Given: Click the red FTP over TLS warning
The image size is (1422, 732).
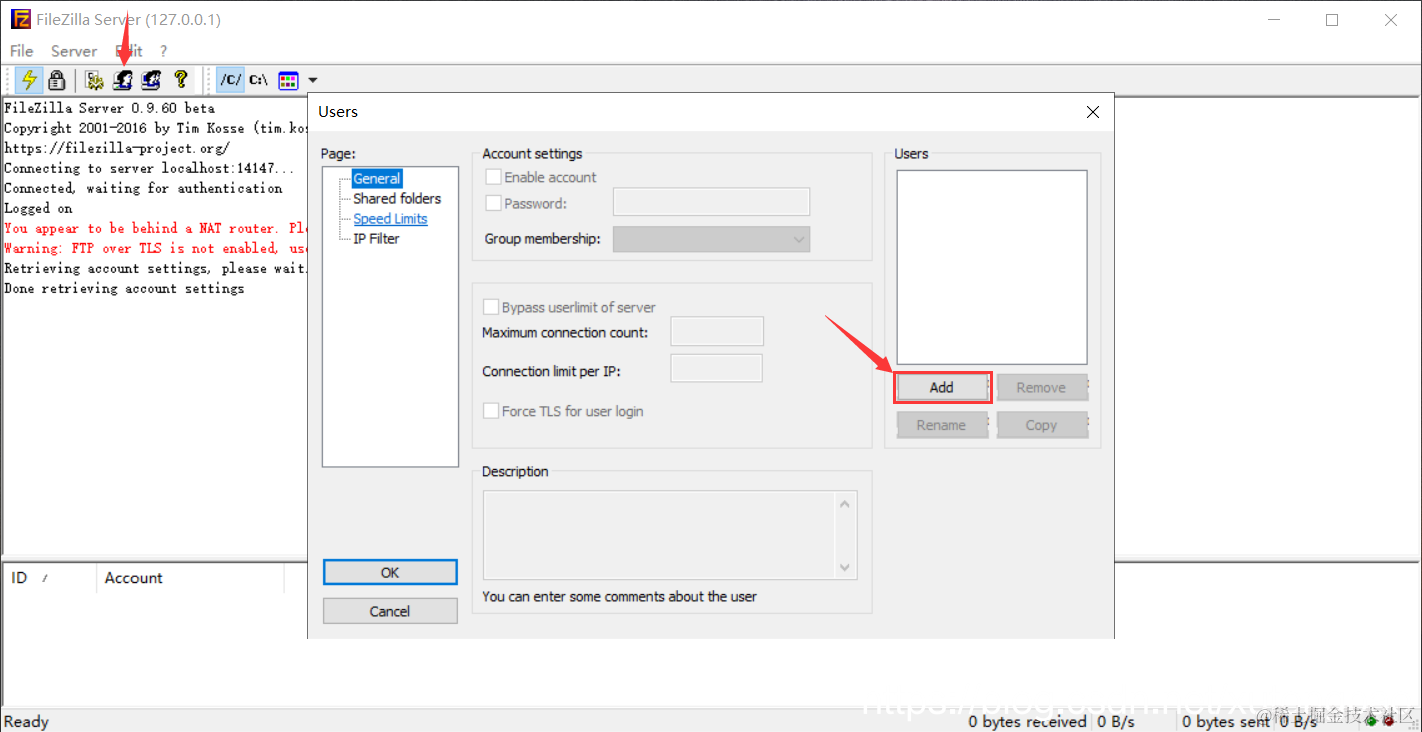Looking at the screenshot, I should [156, 248].
